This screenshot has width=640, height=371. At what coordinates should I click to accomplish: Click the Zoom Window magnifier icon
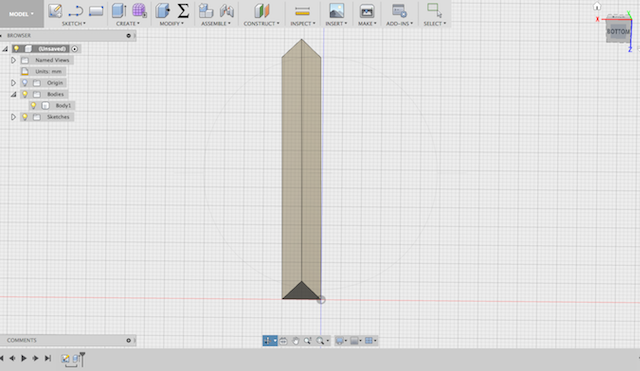[x=307, y=341]
